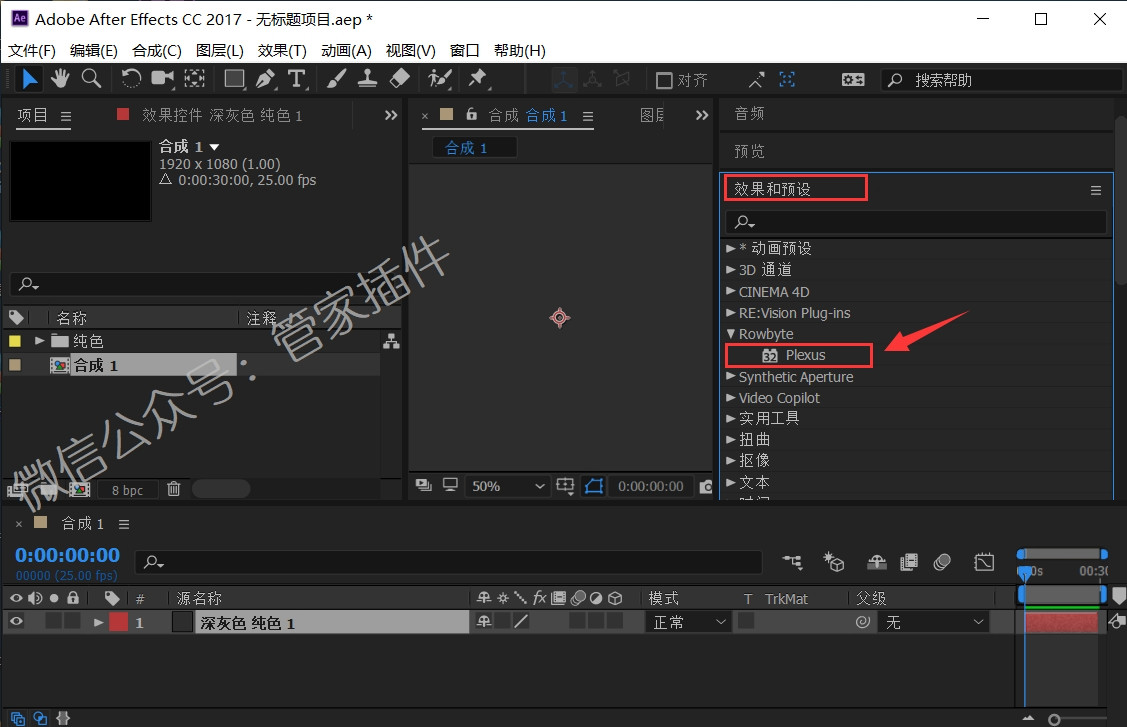
Task: Open the 文件(F) menu
Action: [x=32, y=50]
